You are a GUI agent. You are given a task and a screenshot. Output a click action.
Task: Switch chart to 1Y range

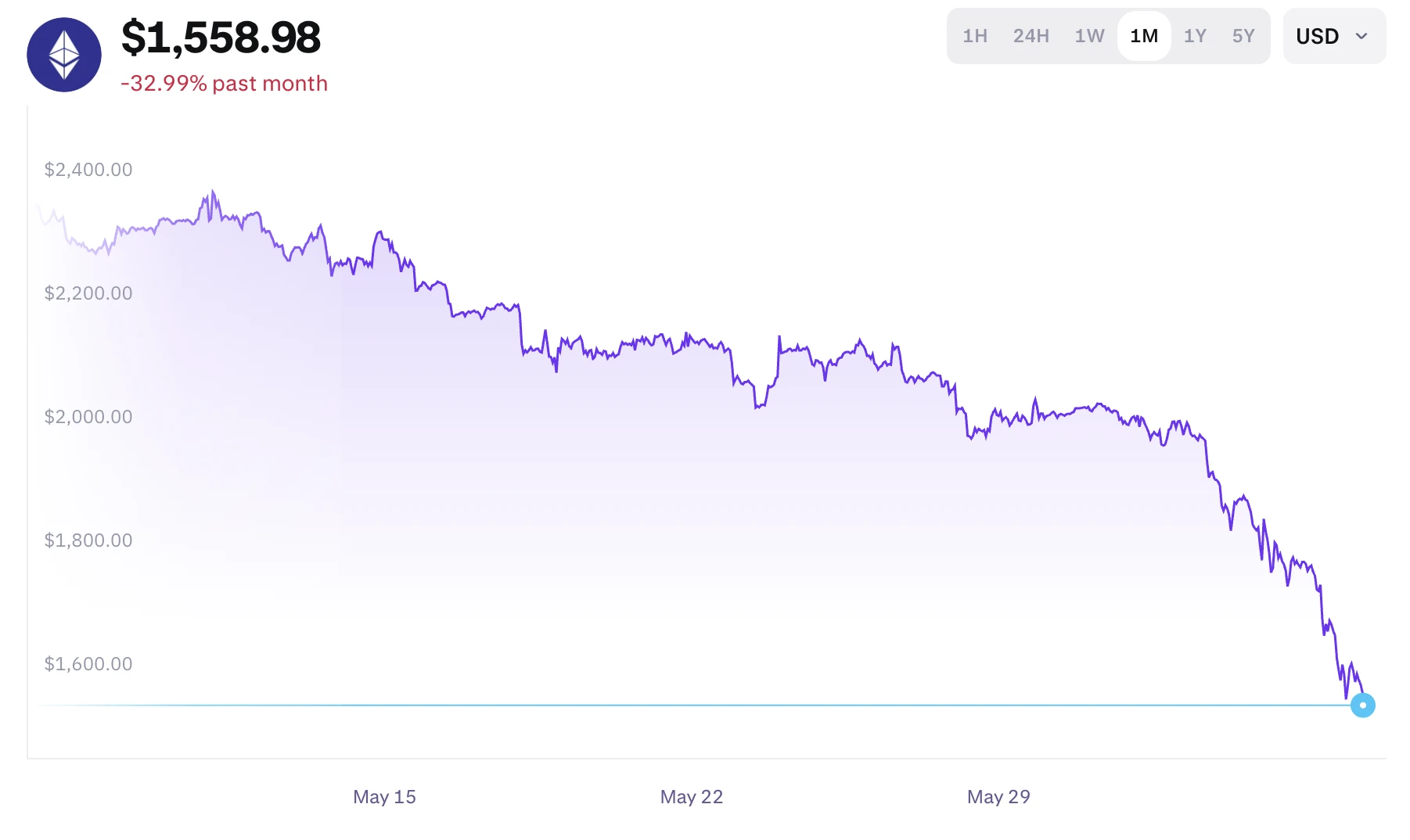[x=1195, y=36]
